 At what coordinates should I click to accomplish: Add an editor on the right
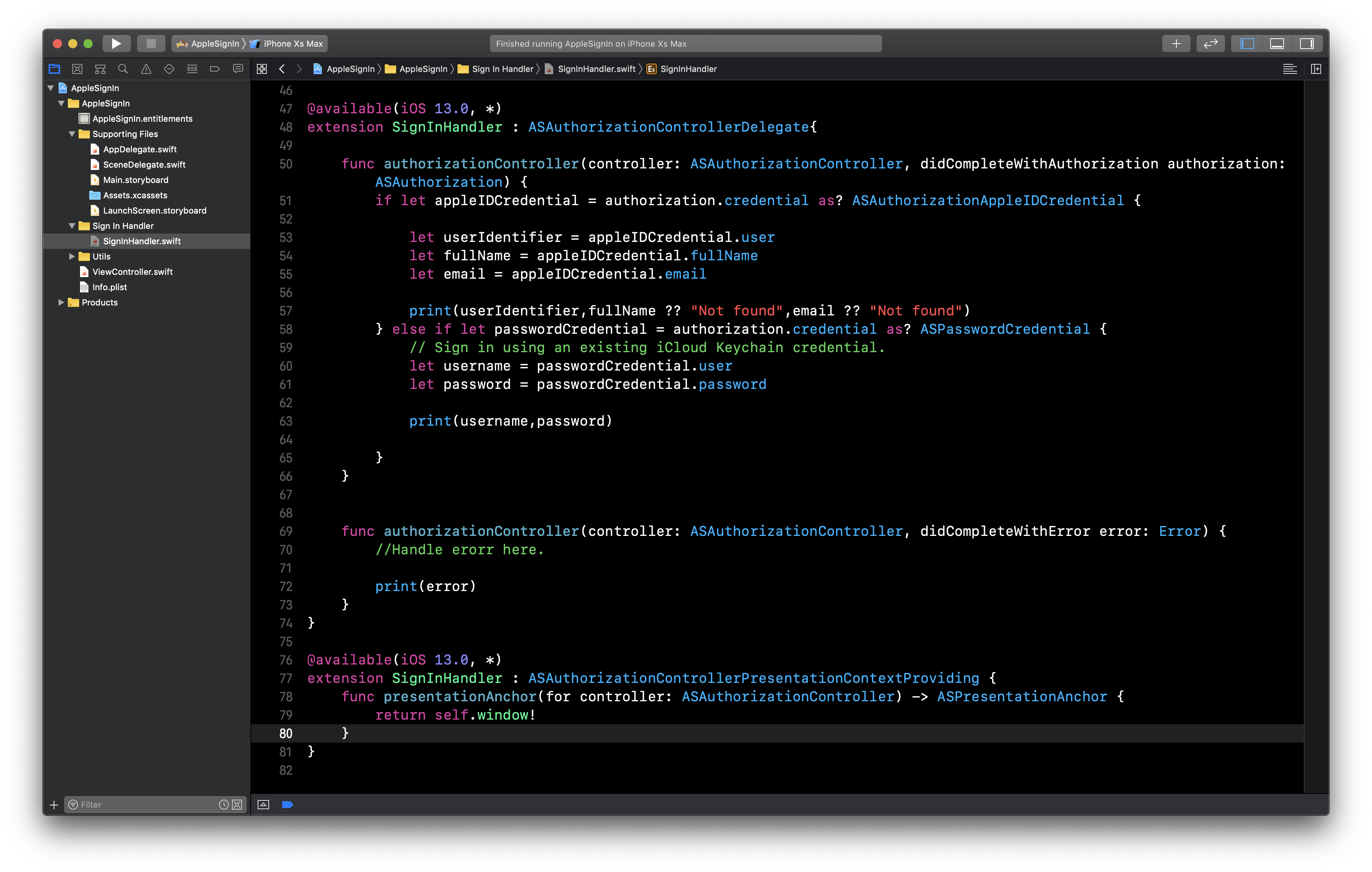point(1316,69)
